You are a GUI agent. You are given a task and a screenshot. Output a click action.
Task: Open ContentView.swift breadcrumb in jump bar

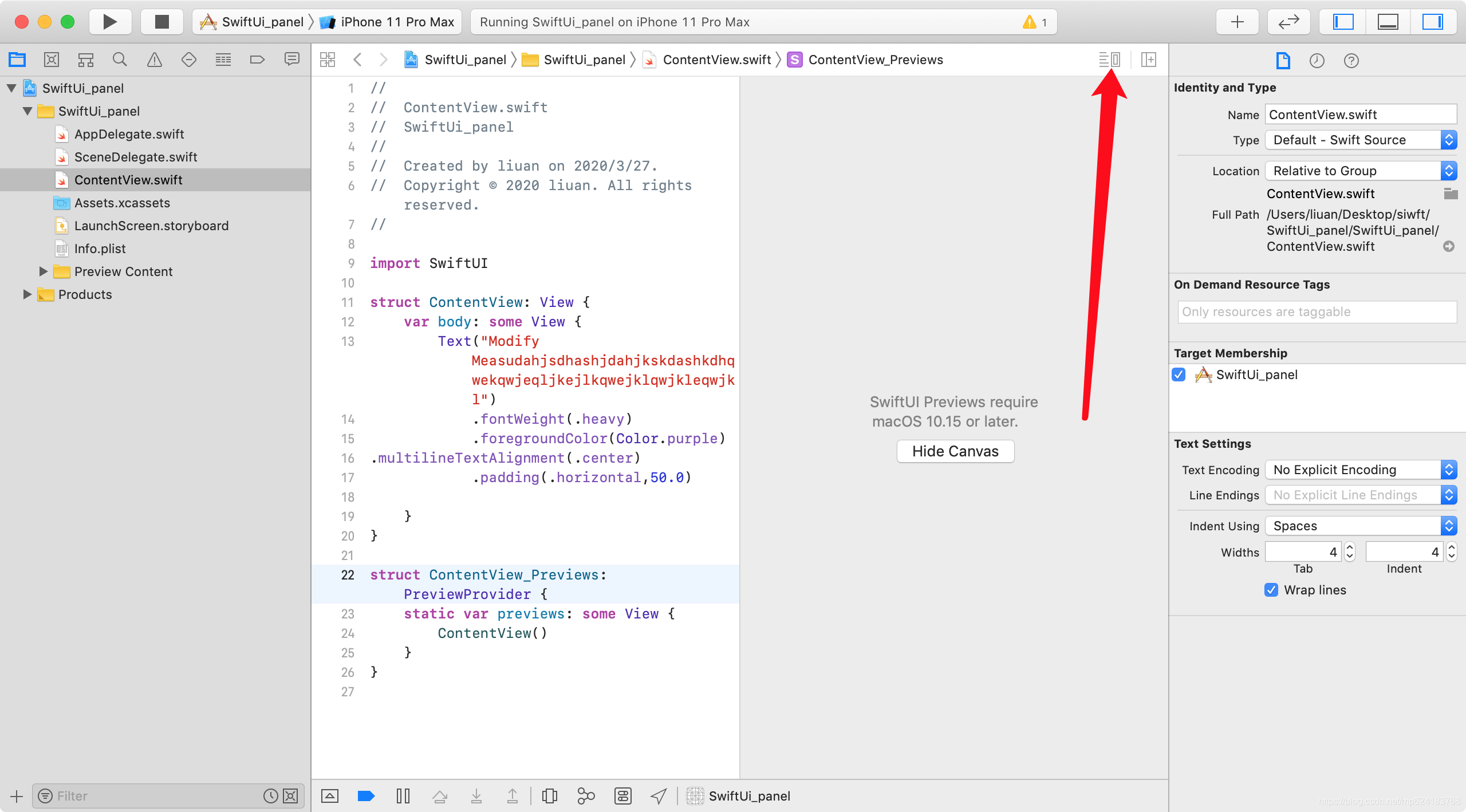click(716, 59)
